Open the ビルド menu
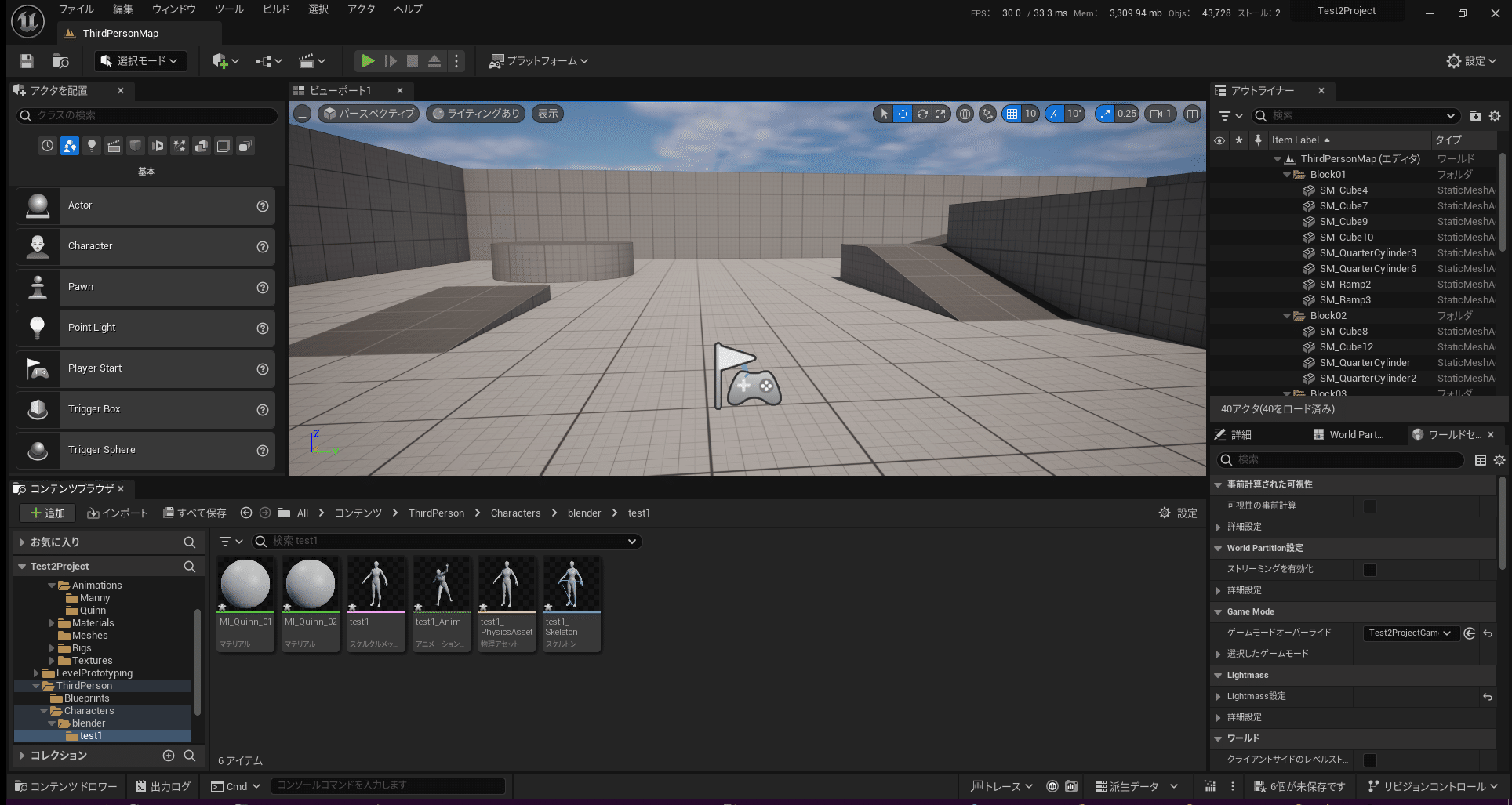 [276, 9]
